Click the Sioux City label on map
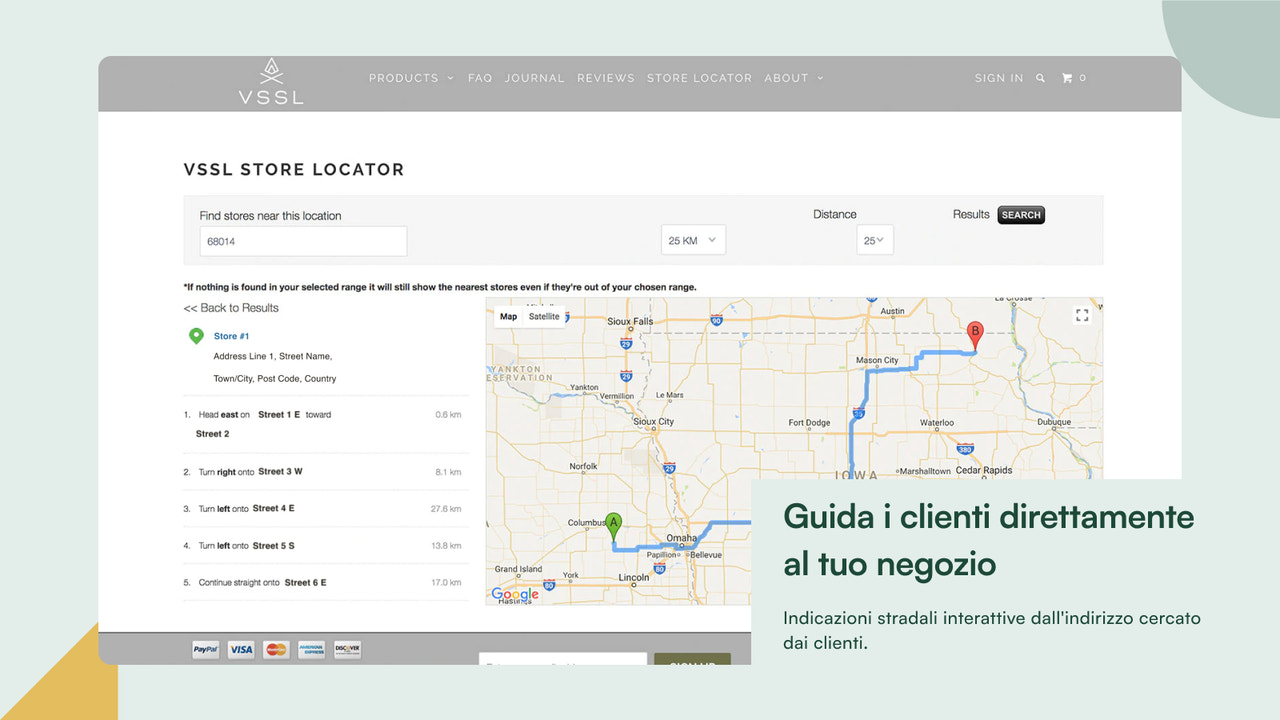This screenshot has width=1280, height=720. coord(653,422)
